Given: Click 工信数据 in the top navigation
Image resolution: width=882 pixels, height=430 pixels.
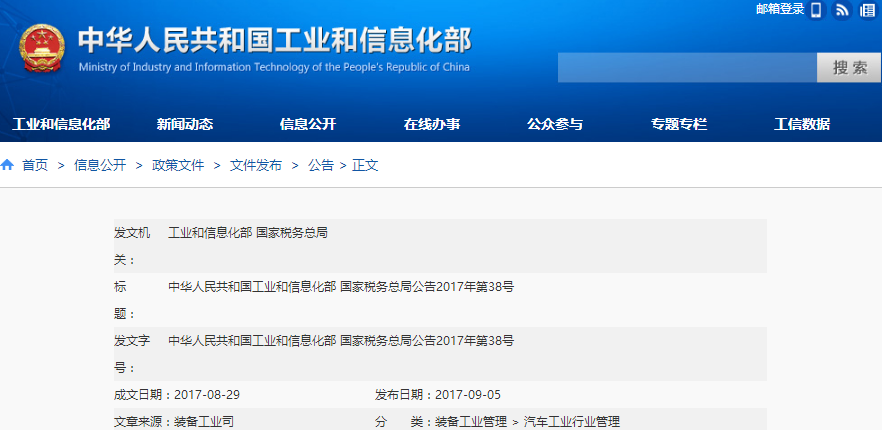Looking at the screenshot, I should point(802,124).
